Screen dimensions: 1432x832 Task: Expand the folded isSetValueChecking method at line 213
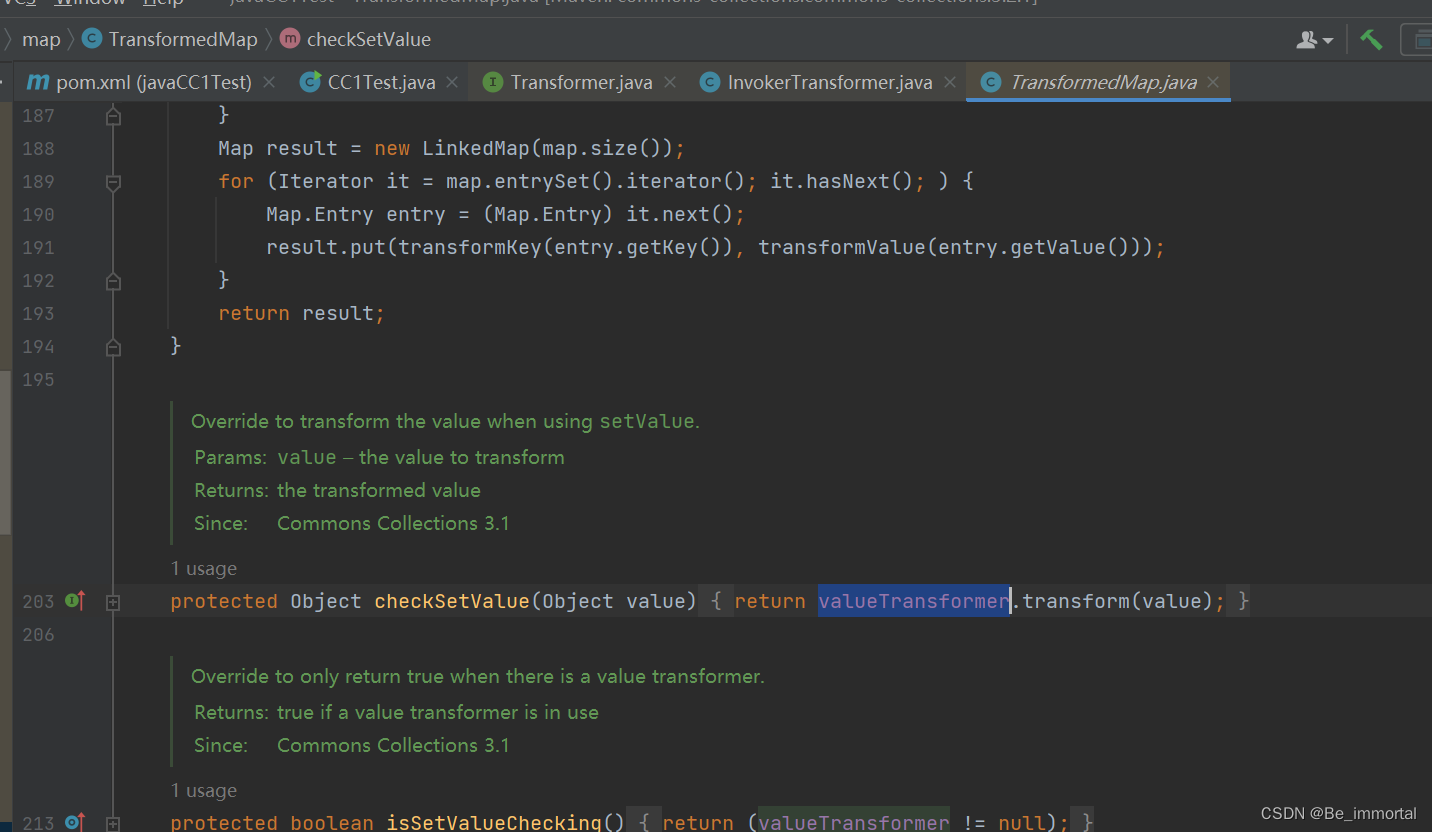113,824
